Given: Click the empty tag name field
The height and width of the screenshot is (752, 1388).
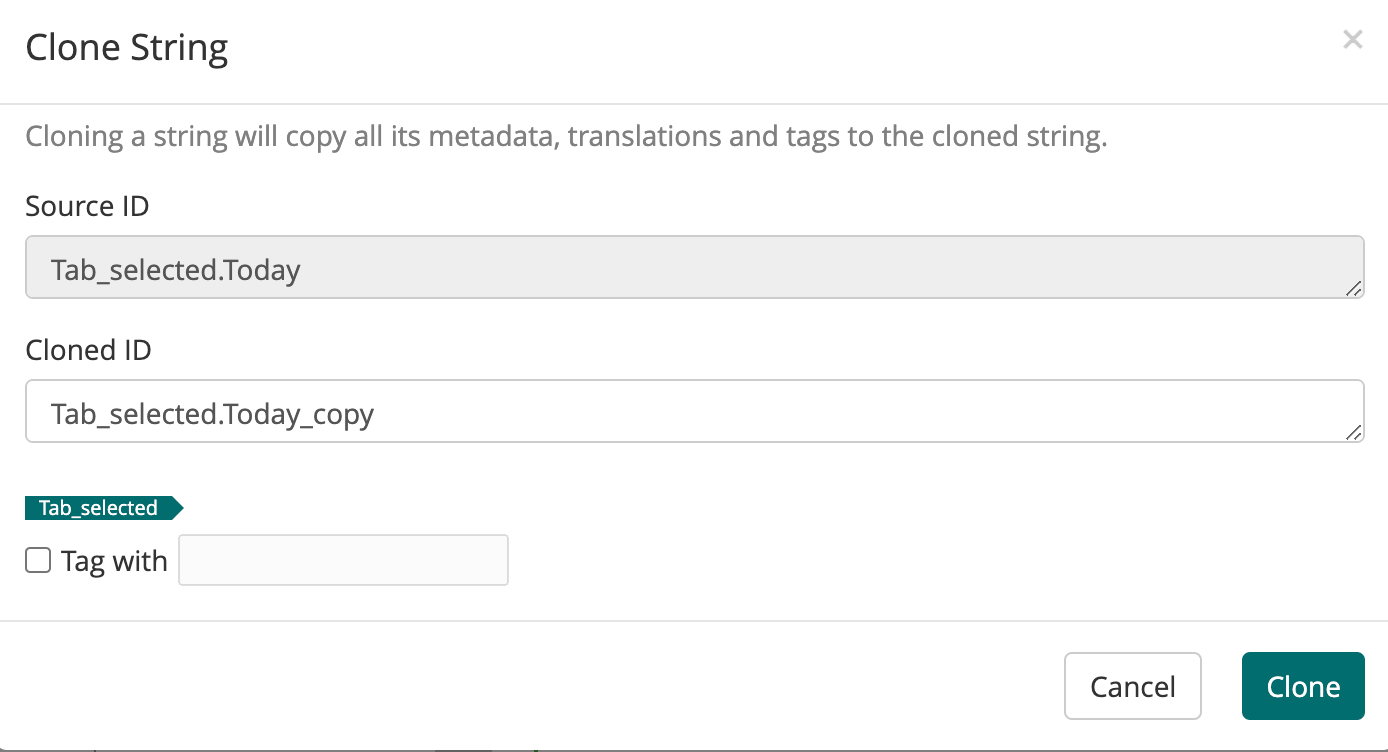Looking at the screenshot, I should [x=343, y=560].
